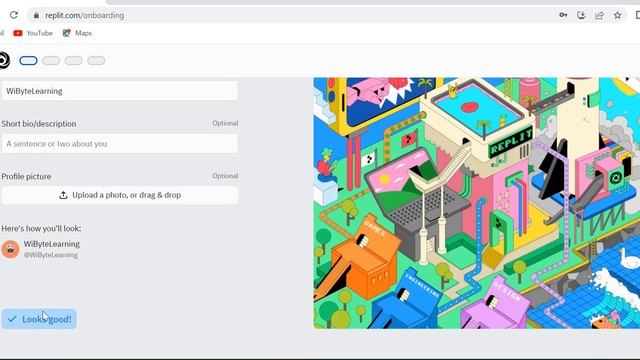Select the third onboarding step indicator
This screenshot has width=640, height=360.
coord(73,61)
